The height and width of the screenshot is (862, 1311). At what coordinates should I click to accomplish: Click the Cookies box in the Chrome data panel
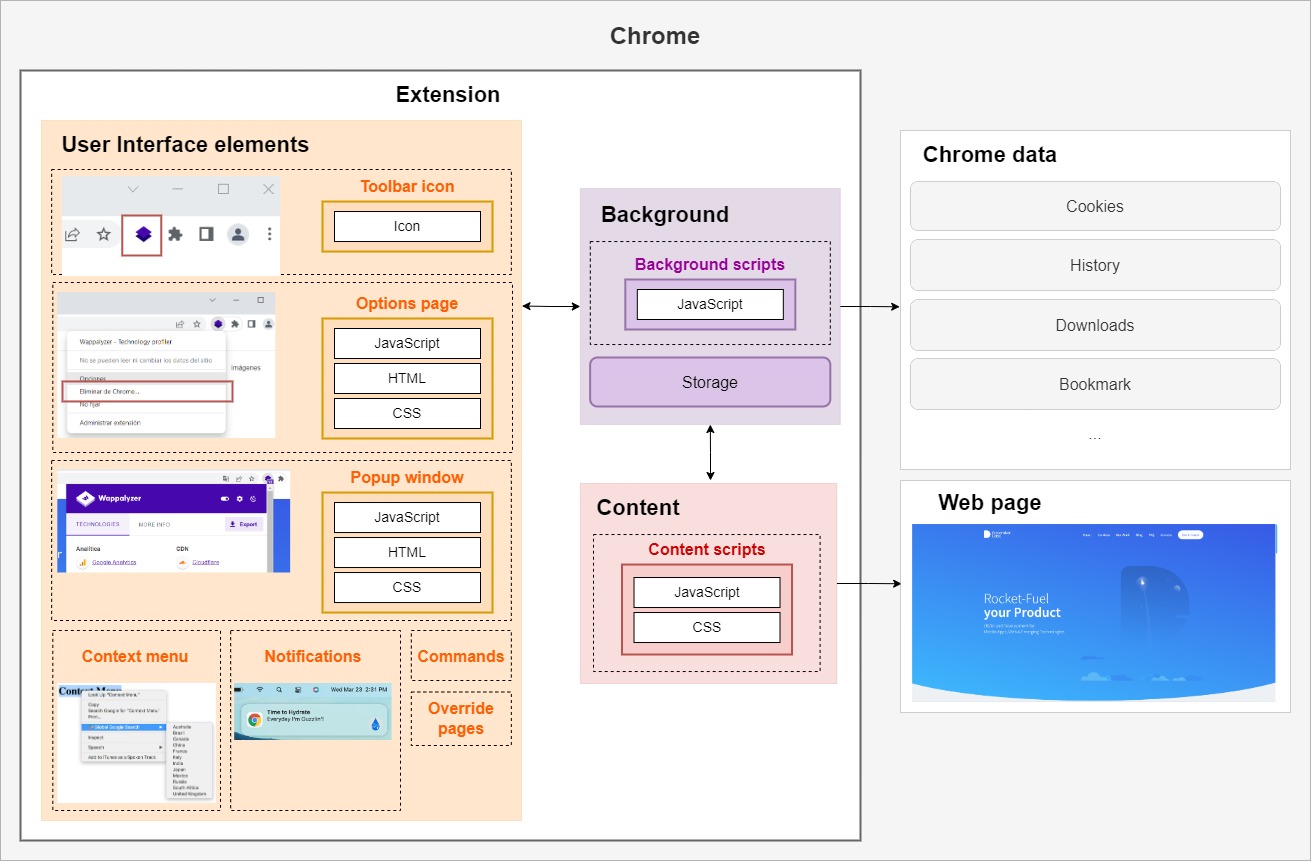click(x=1094, y=205)
